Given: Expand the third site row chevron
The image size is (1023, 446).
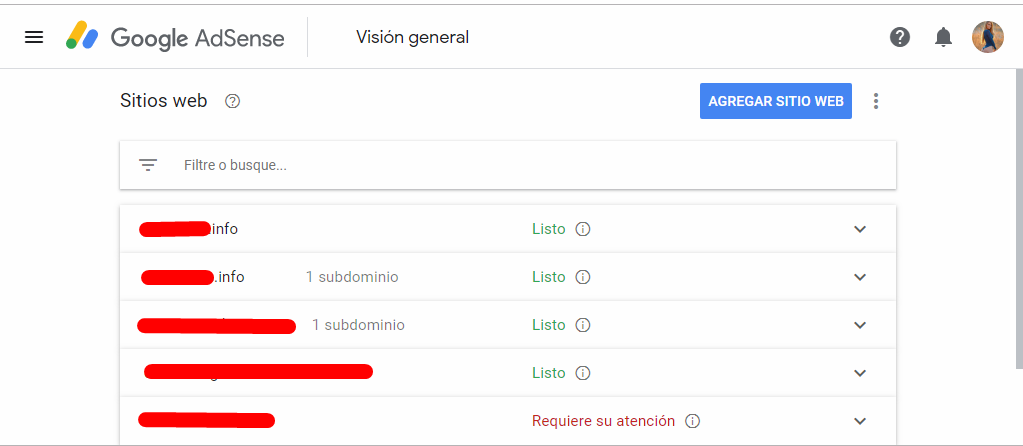Looking at the screenshot, I should pos(860,325).
